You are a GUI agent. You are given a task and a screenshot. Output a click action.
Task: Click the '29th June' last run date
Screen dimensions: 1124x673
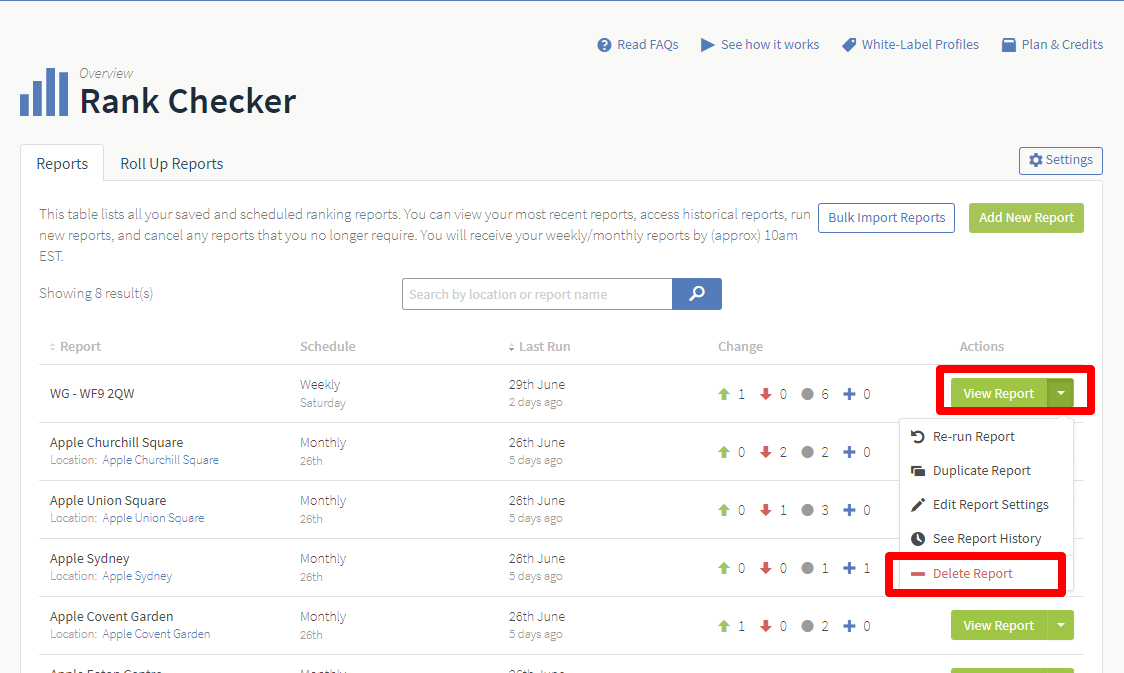coord(537,385)
